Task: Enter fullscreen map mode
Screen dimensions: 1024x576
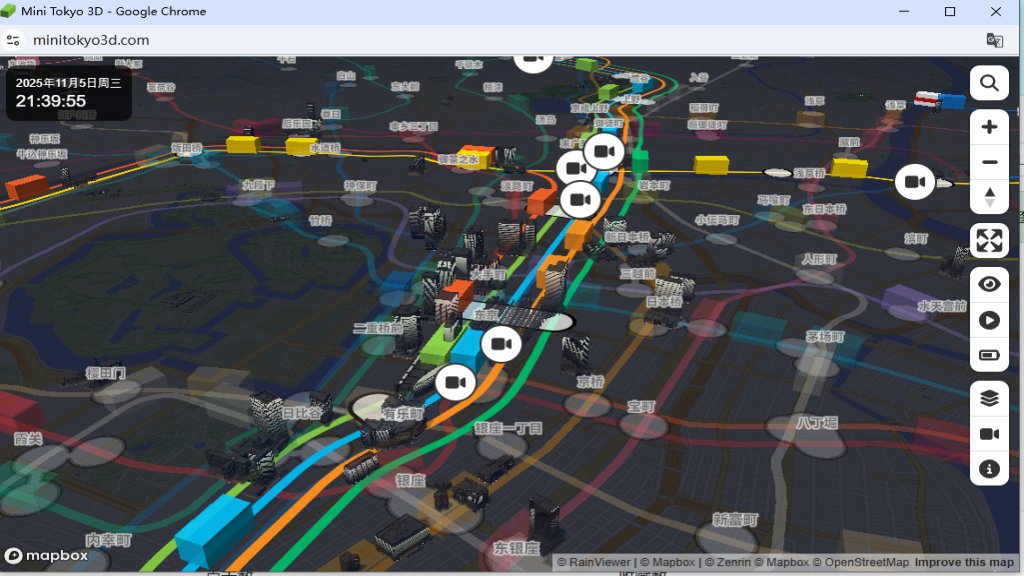Action: (989, 241)
